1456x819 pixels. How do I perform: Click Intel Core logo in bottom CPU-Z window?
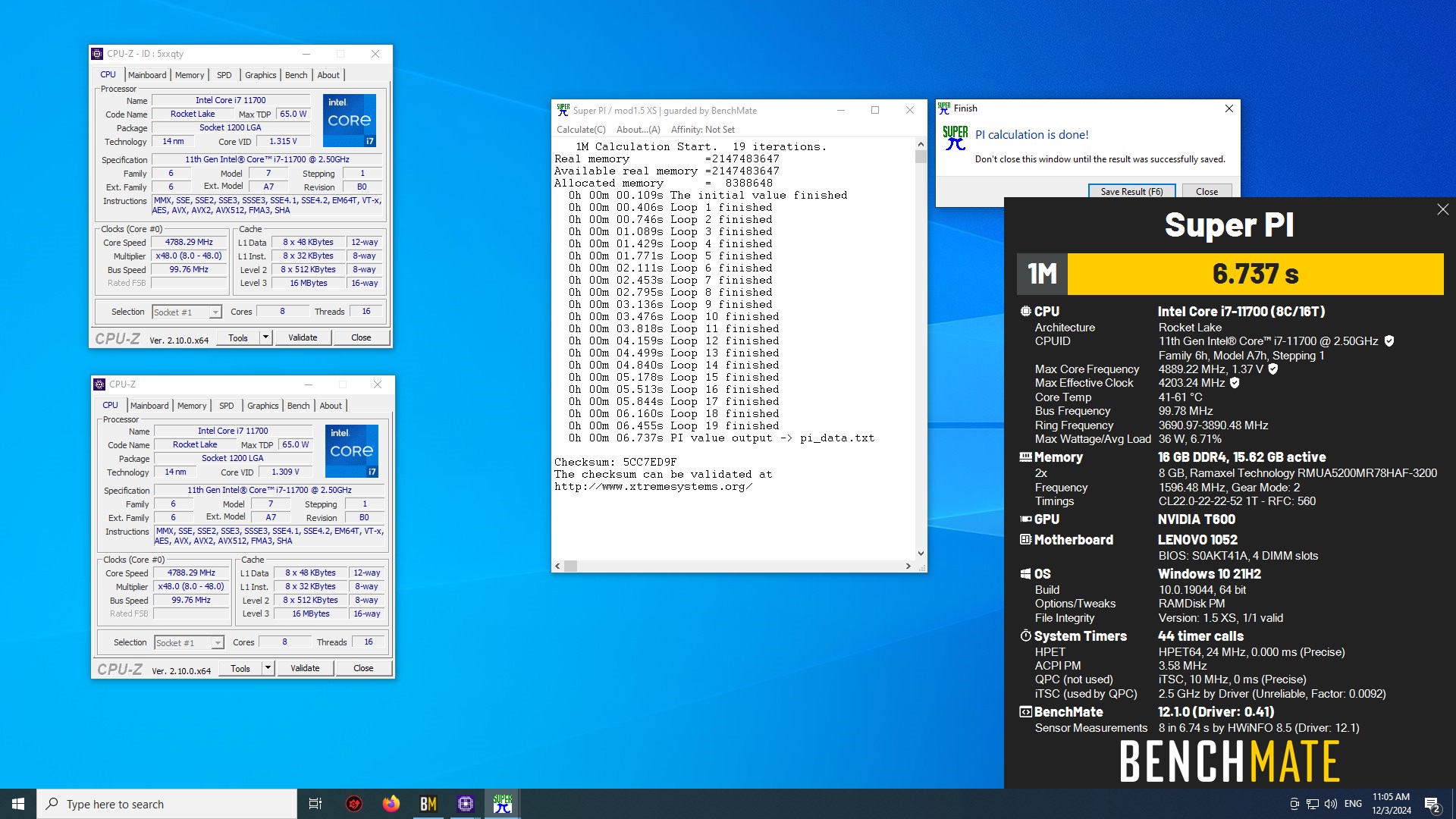click(x=352, y=451)
